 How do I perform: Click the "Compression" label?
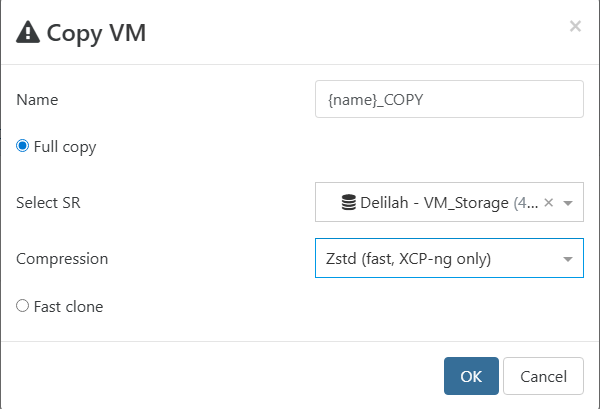(62, 259)
